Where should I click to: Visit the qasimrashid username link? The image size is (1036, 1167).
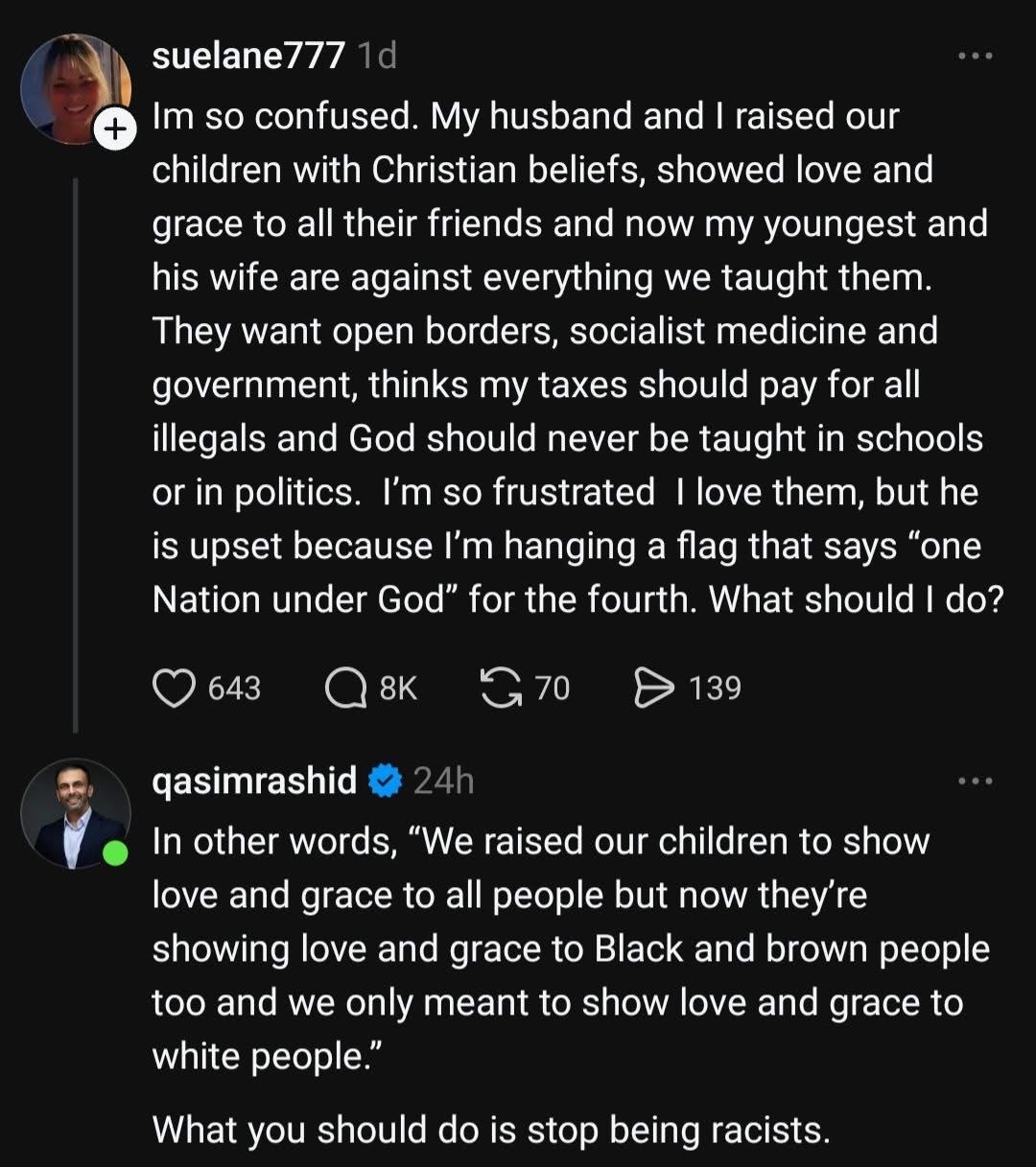tap(255, 782)
